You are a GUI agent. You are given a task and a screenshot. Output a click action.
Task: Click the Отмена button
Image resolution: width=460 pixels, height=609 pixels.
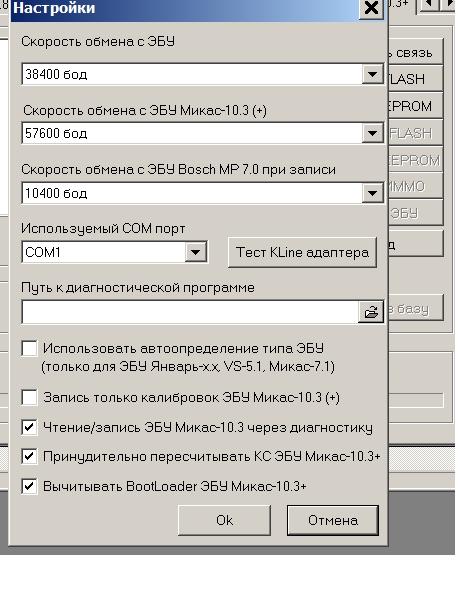tap(333, 520)
